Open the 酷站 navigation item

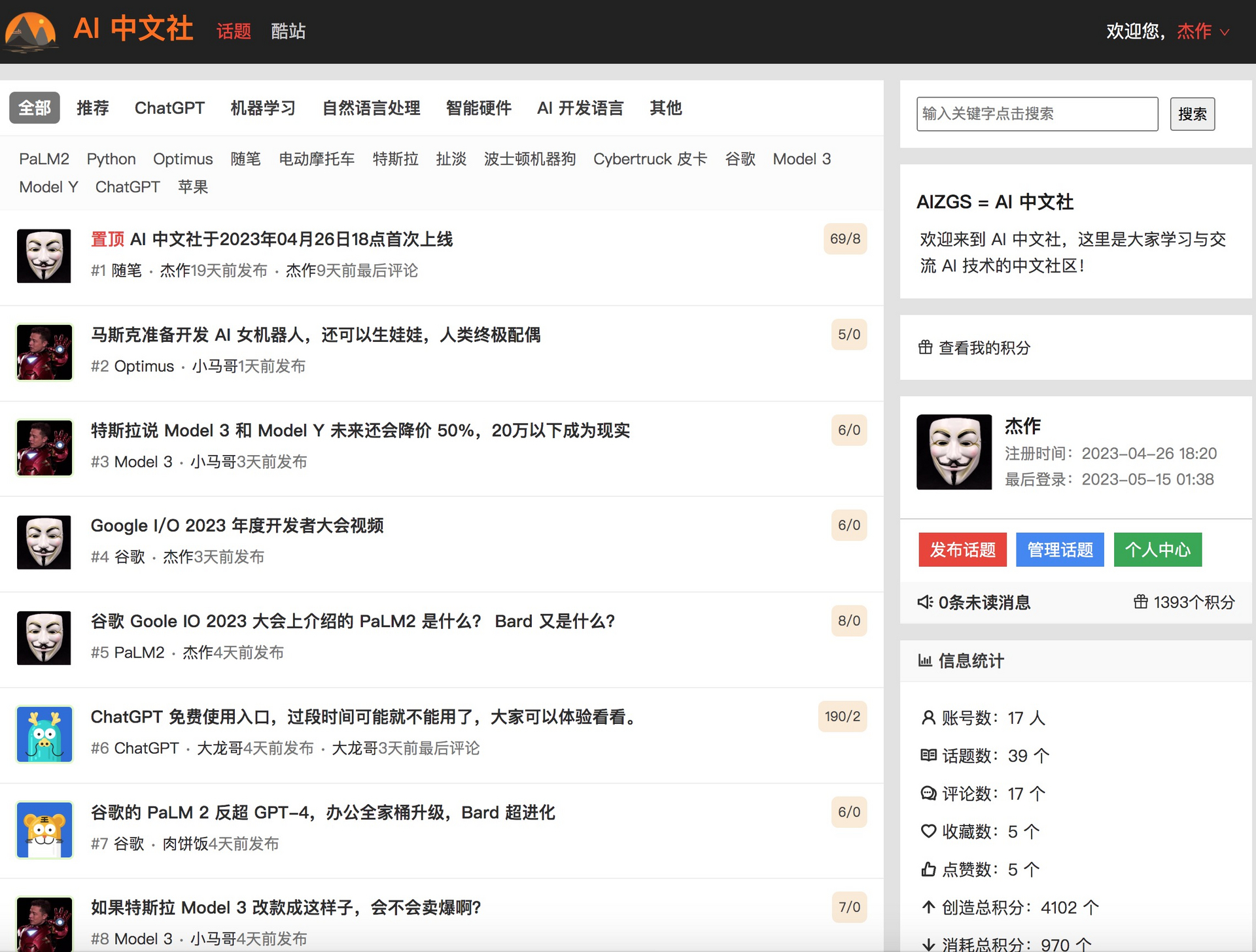pyautogui.click(x=288, y=31)
